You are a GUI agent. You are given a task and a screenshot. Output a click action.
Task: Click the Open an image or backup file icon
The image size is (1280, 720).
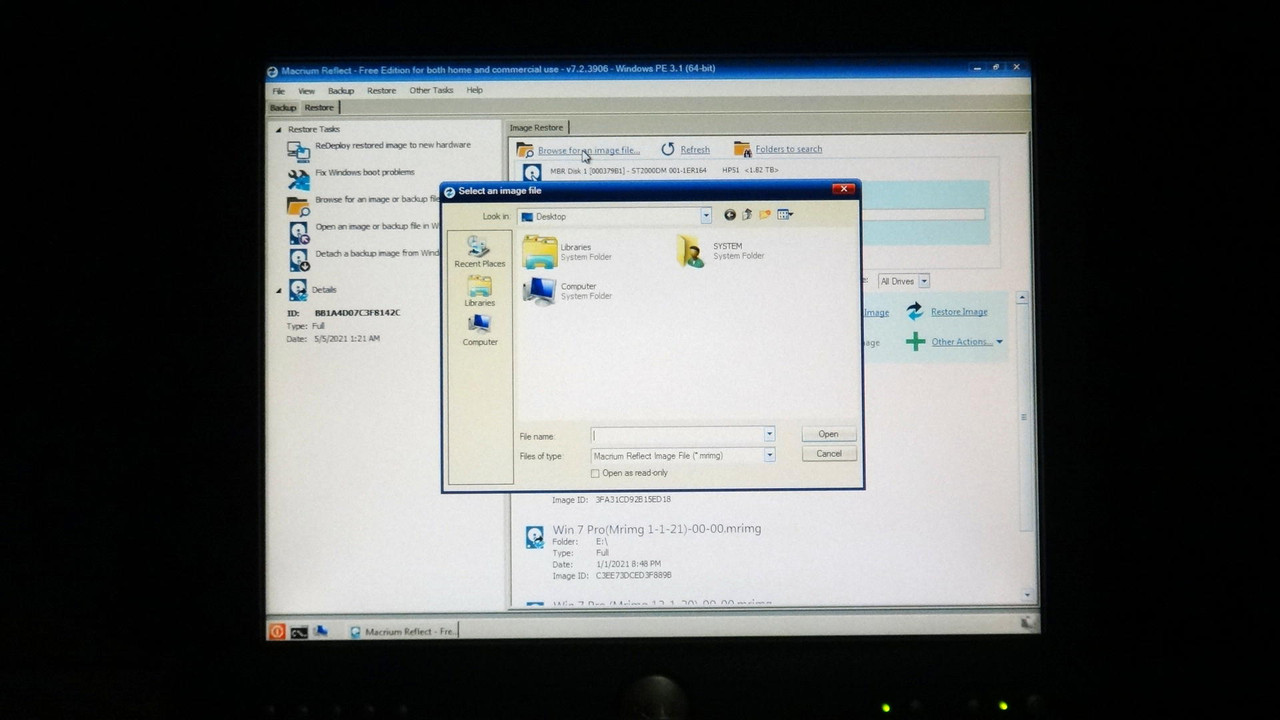(298, 233)
